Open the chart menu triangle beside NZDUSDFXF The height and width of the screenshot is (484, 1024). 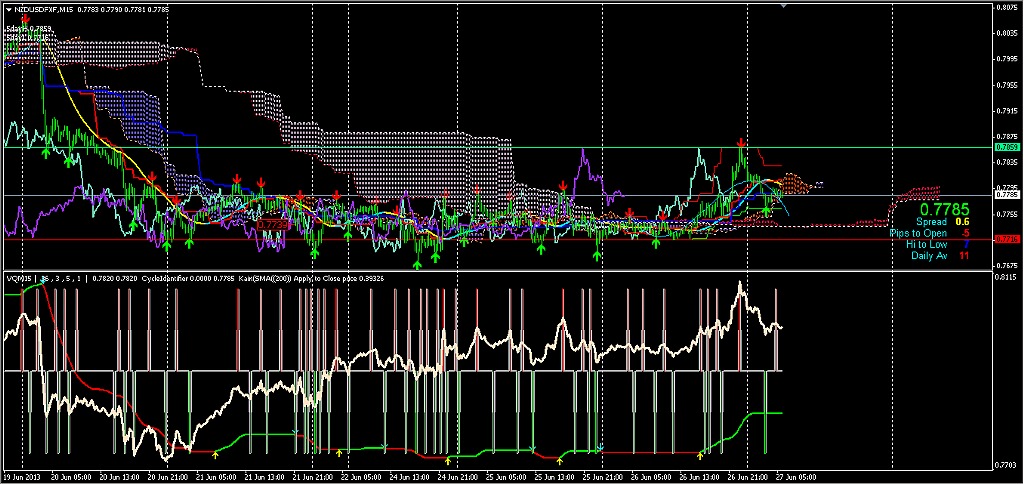point(8,9)
